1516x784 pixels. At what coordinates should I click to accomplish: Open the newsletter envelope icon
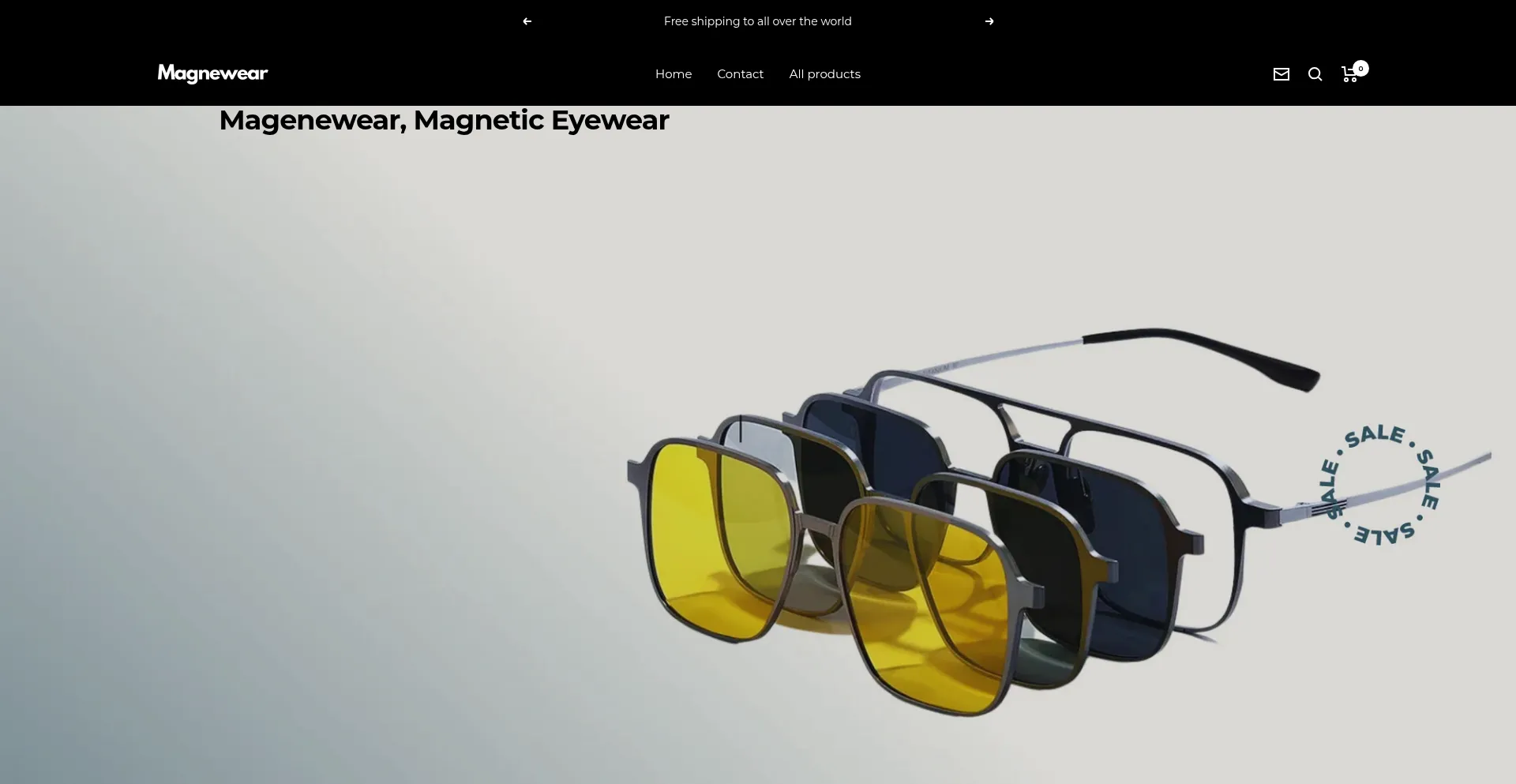tap(1281, 74)
